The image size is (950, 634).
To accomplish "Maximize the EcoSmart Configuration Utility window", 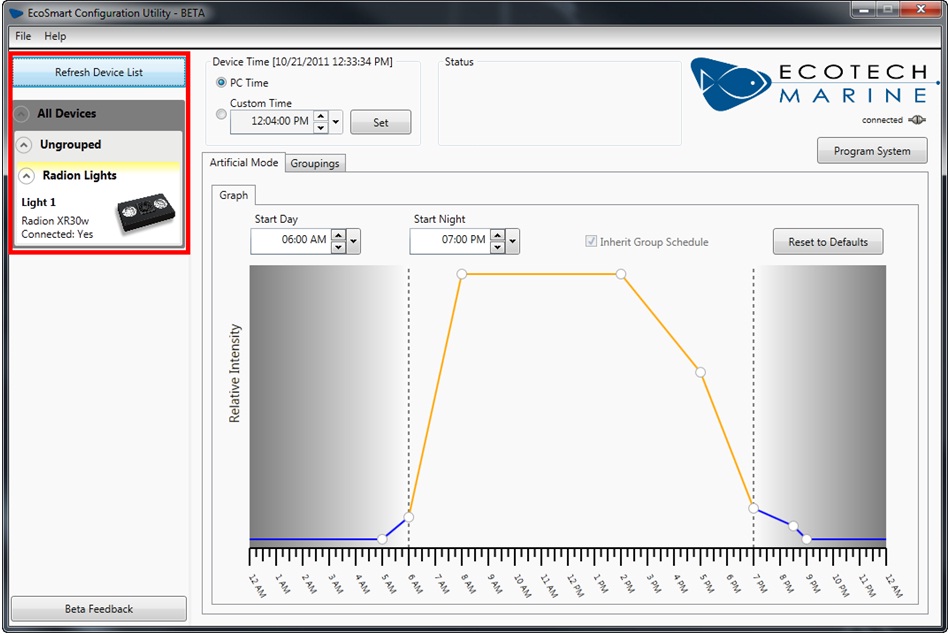I will (888, 10).
